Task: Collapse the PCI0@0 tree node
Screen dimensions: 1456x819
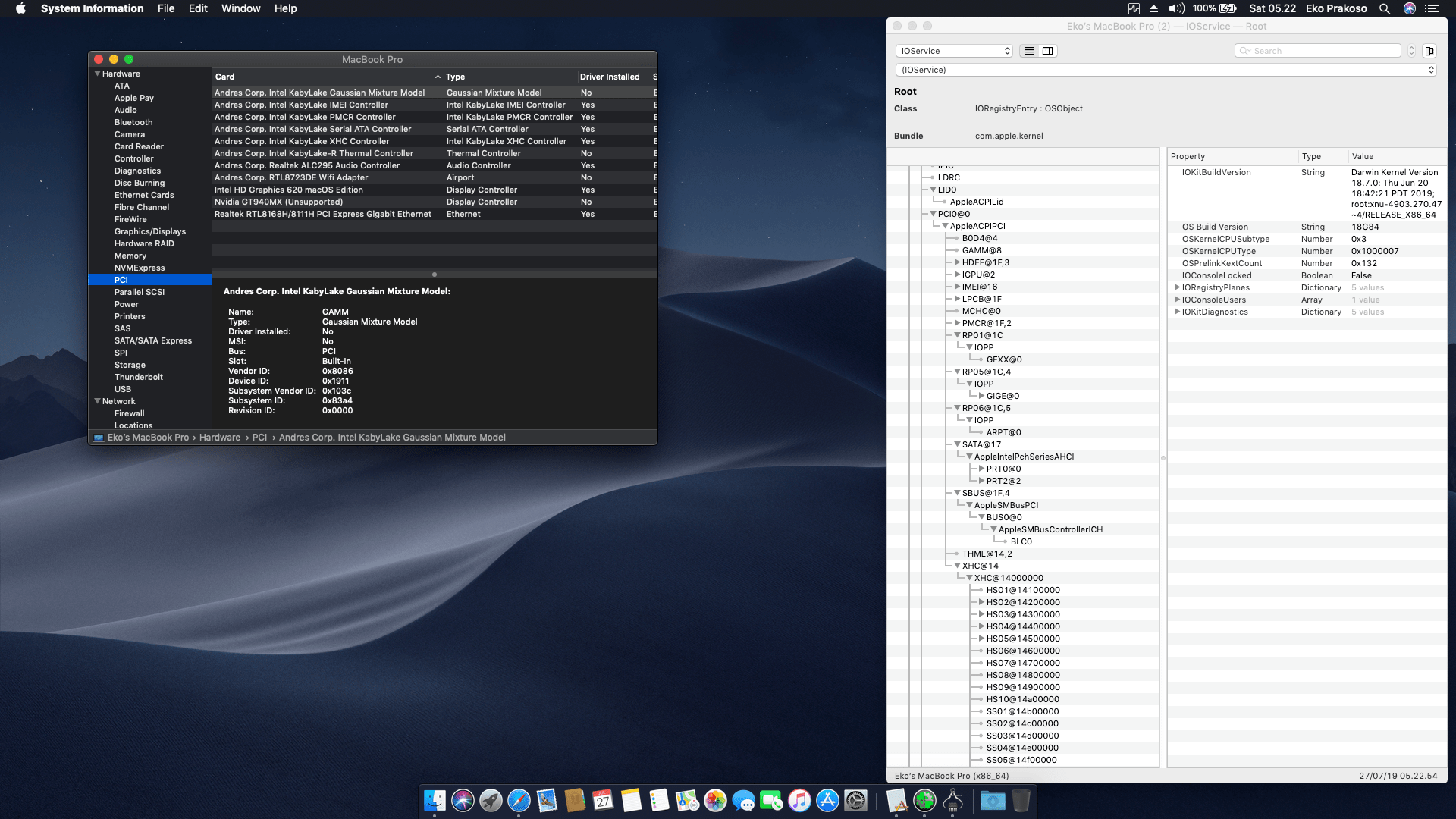Action: tap(932, 214)
